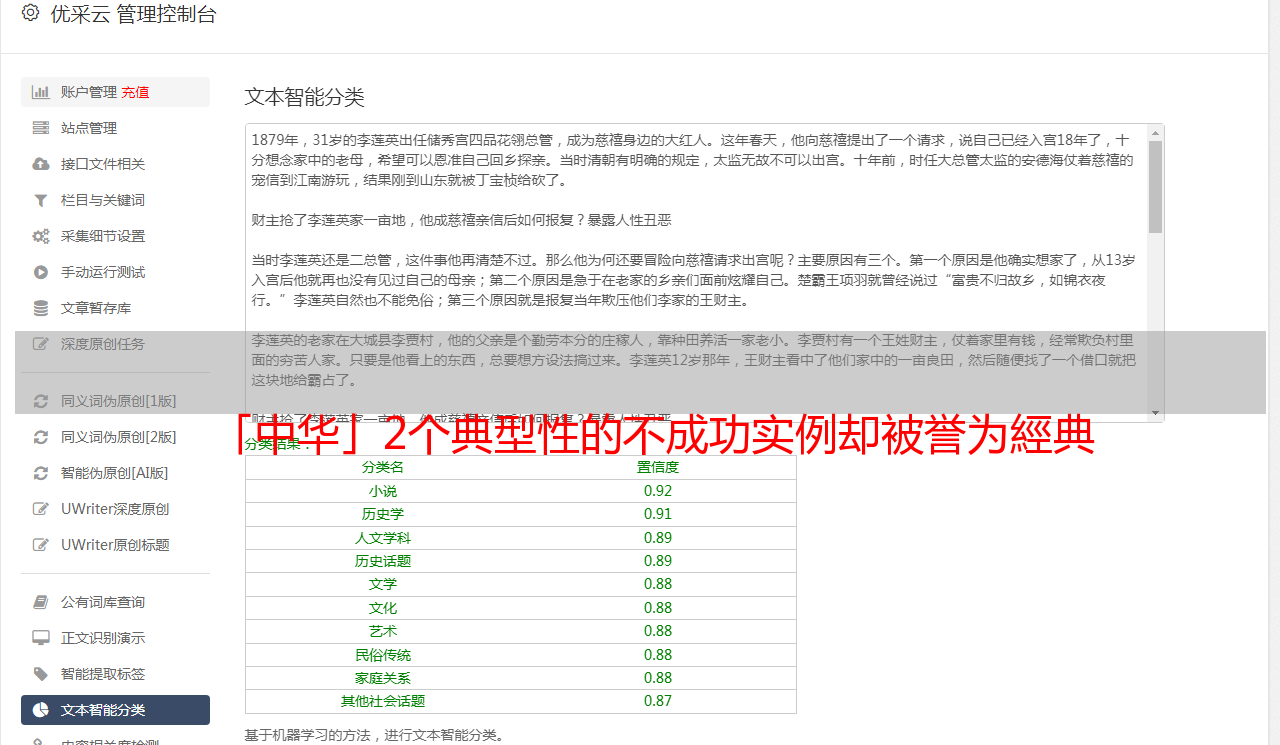Open 正文识别演示 page
Viewport: 1280px width, 745px height.
point(115,638)
